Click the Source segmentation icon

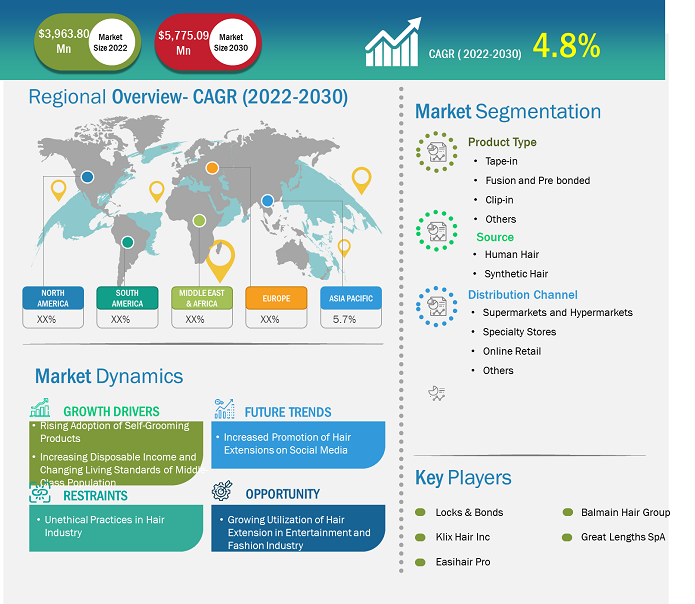[x=437, y=228]
